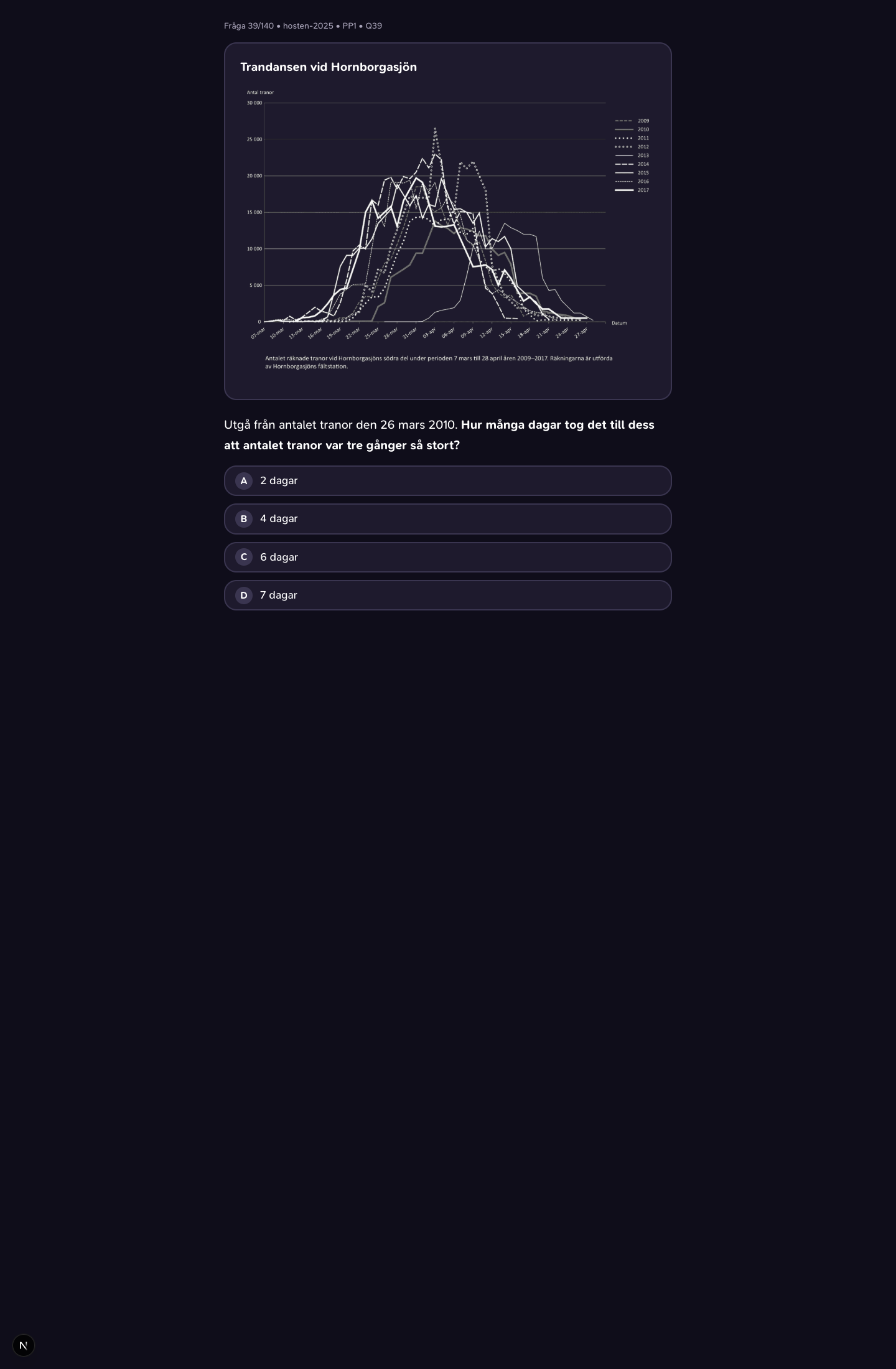The width and height of the screenshot is (896, 1369).
Task: Select answer B, 4 dagar
Action: pyautogui.click(x=448, y=519)
